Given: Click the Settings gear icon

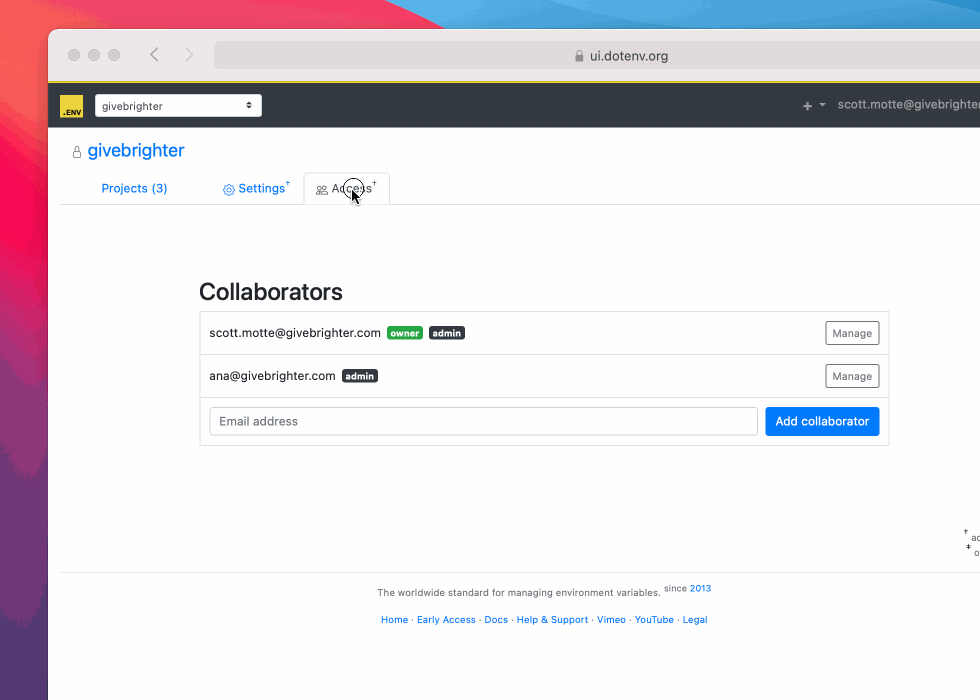Looking at the screenshot, I should pyautogui.click(x=229, y=189).
